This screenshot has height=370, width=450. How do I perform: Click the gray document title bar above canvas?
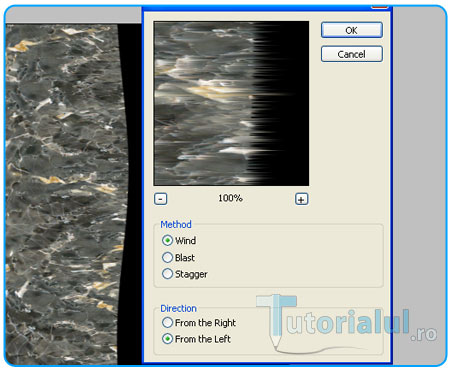tap(73, 15)
